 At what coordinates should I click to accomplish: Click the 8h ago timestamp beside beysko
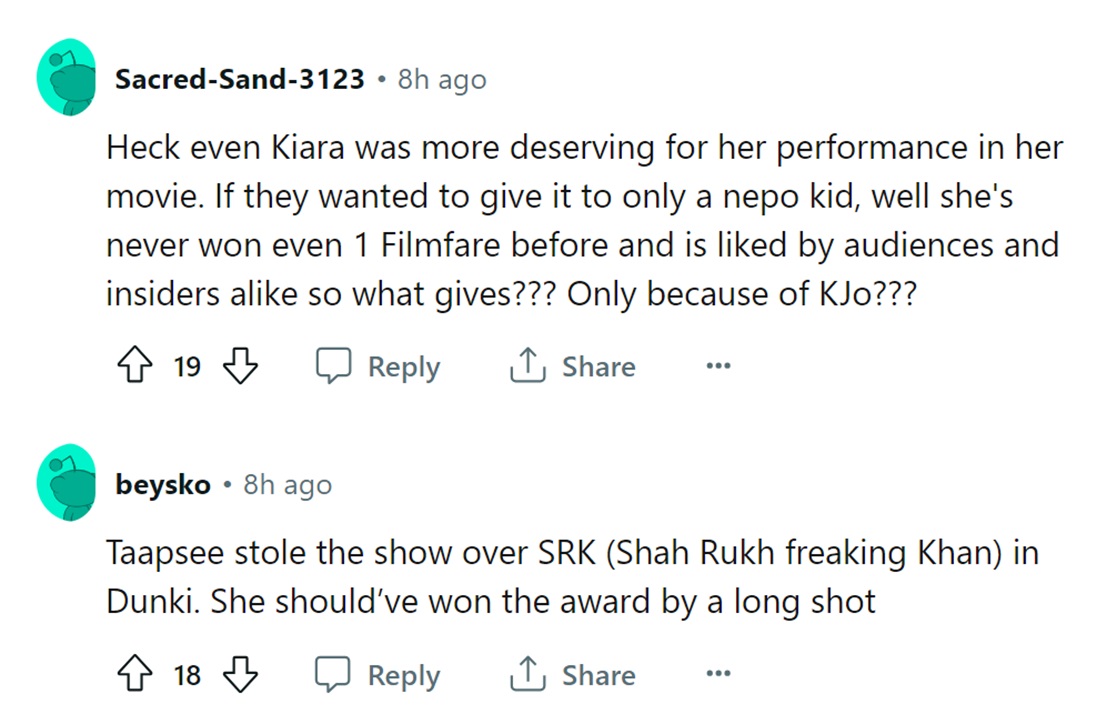(288, 485)
